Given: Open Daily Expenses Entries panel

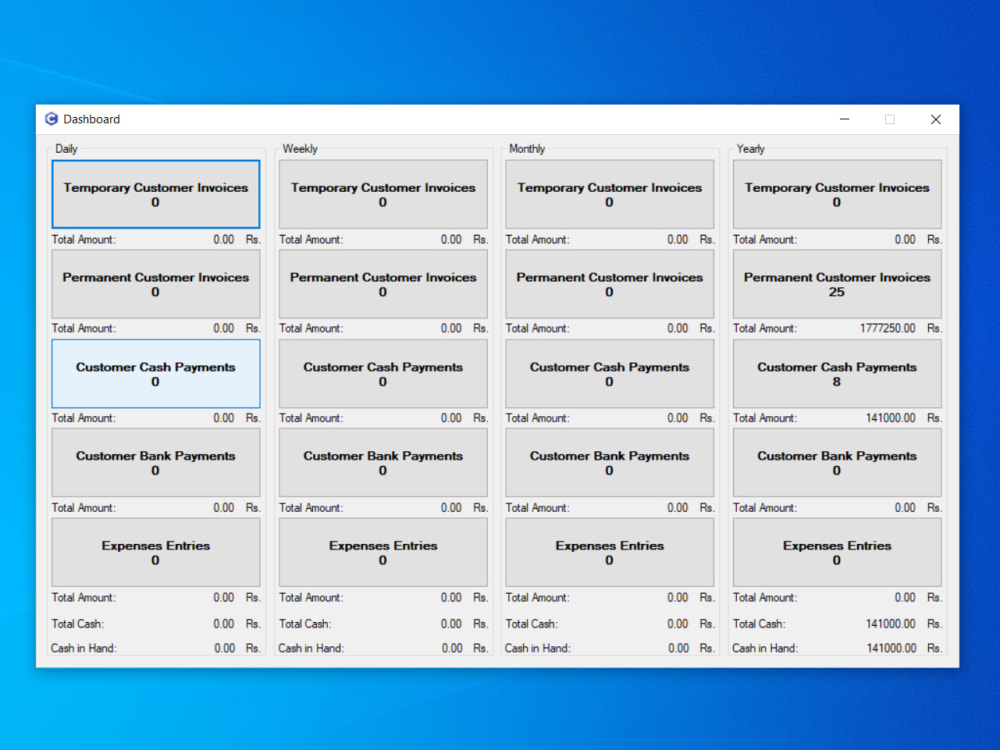Looking at the screenshot, I should 156,552.
